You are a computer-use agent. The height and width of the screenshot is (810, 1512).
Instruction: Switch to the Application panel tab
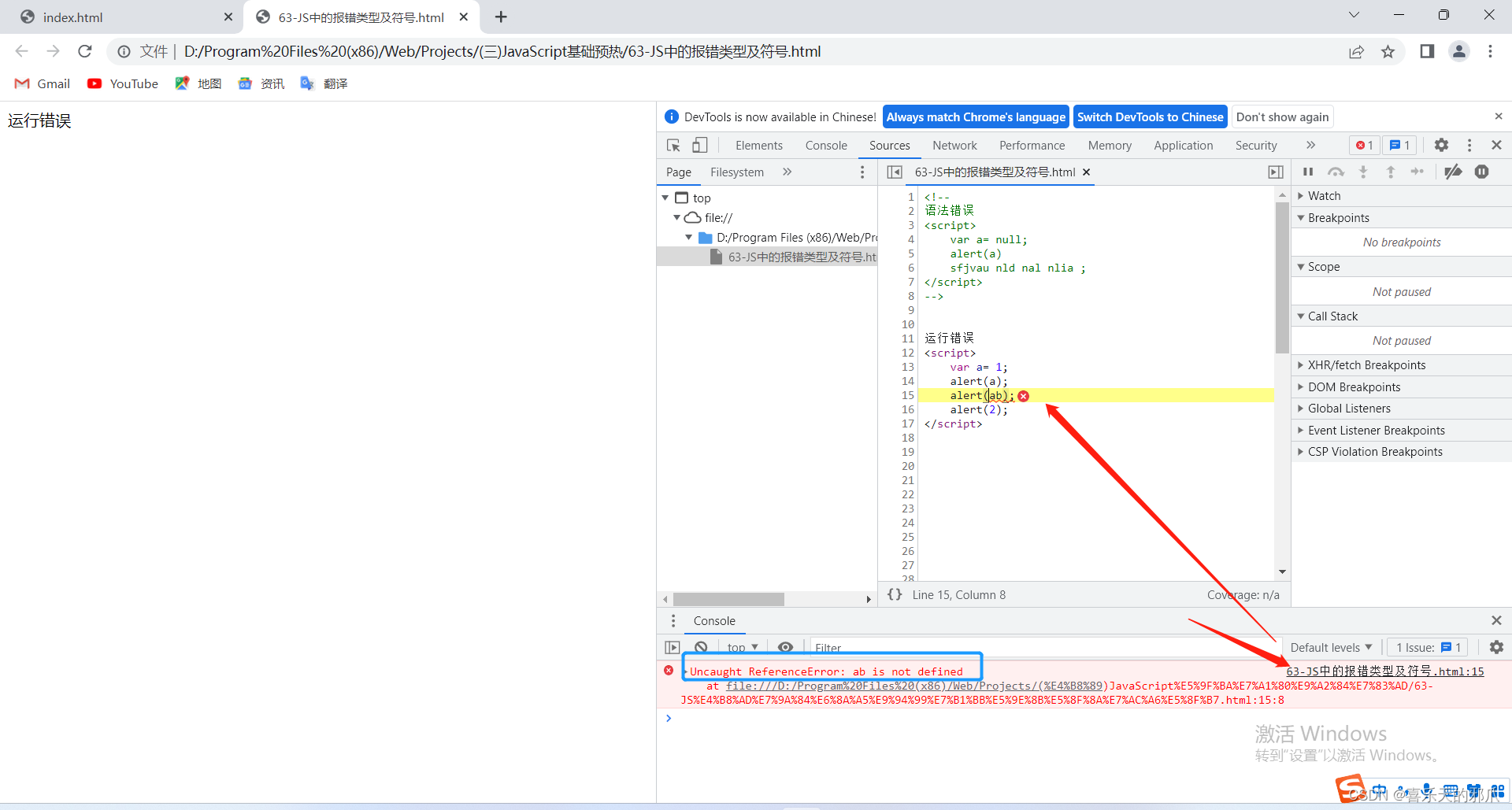(x=1183, y=146)
